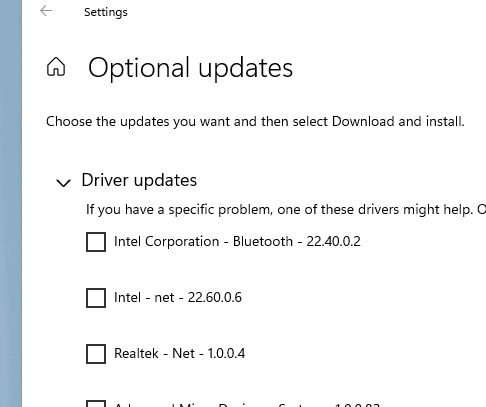
Task: Click the Intel Corporation - Bluetooth label text
Action: (203, 241)
